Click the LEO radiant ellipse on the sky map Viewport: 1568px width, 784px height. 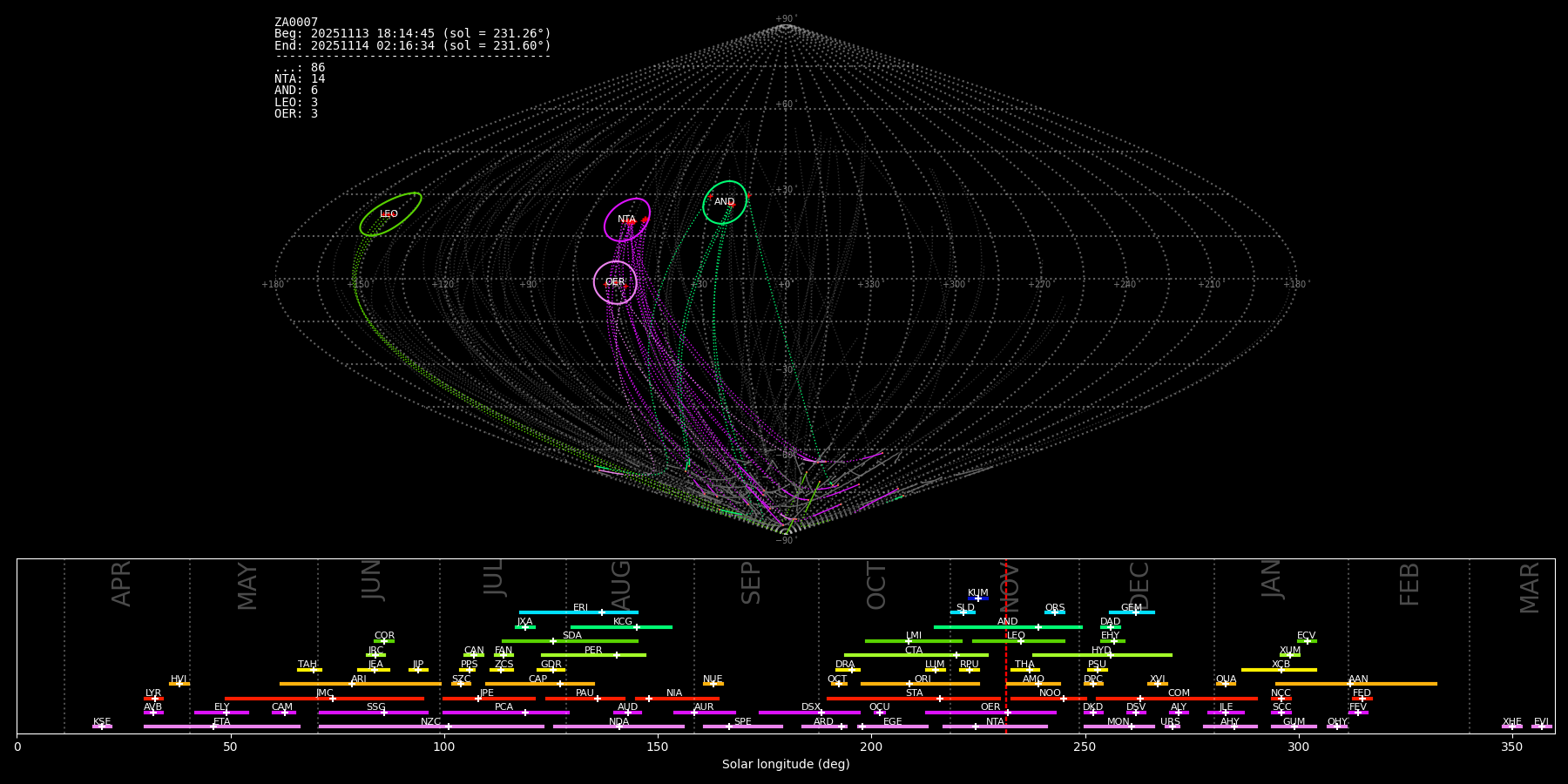(390, 214)
